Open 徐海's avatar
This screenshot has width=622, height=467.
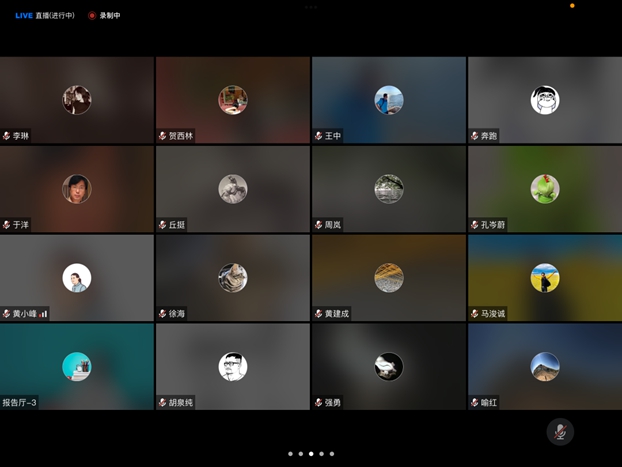(233, 278)
